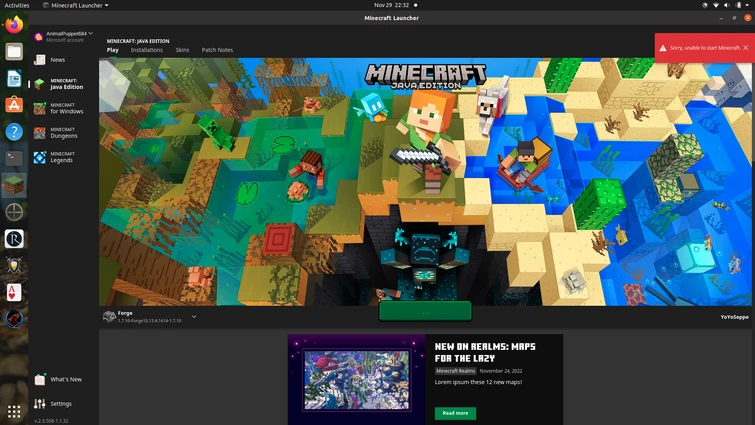Expand the AnimalPuppet684 account dropdown

tap(91, 33)
